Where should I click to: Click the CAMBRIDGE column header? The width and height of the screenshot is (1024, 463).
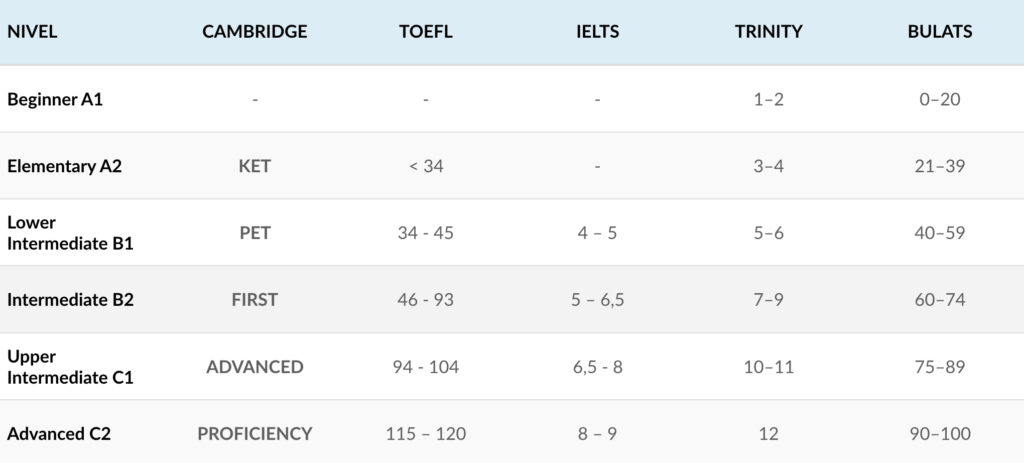coord(255,32)
